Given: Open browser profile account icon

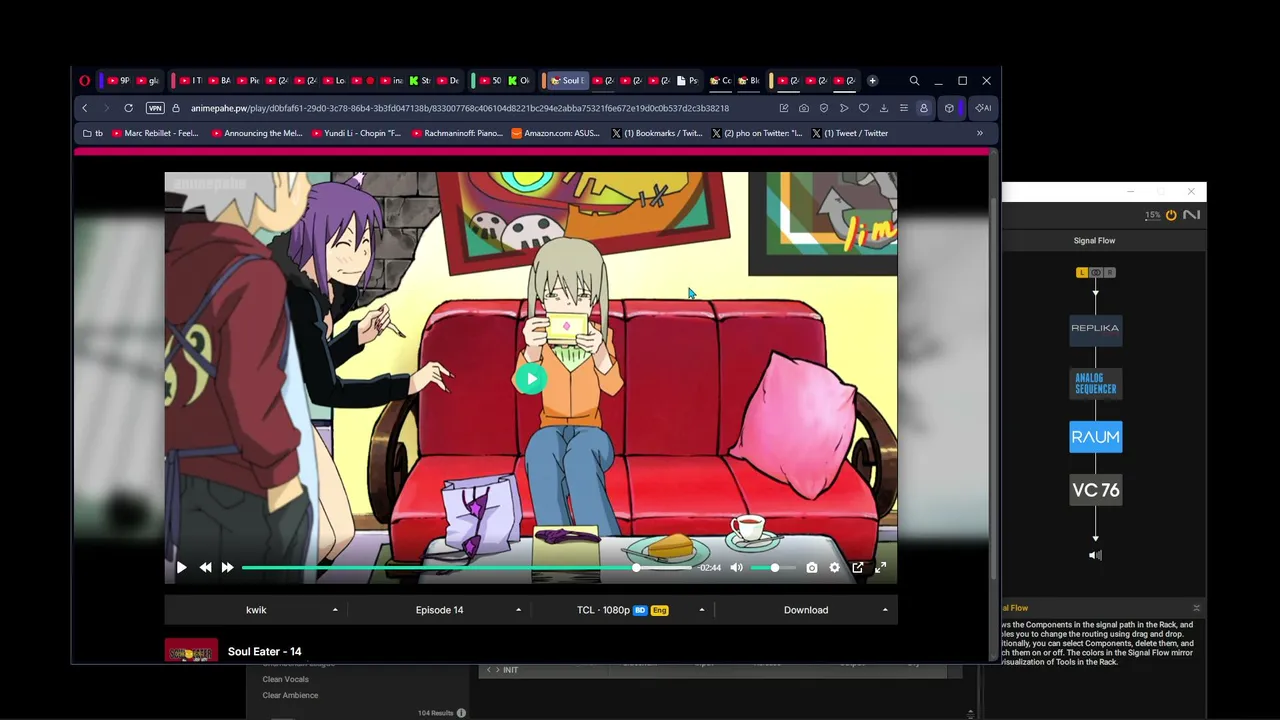Looking at the screenshot, I should tap(924, 108).
